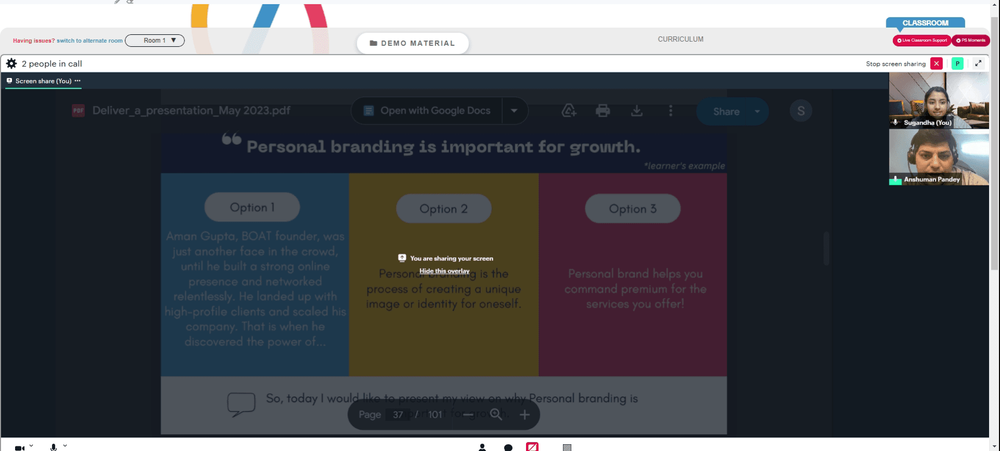The image size is (1000, 451).
Task: Expand microphone options chevron
Action: click(65, 446)
